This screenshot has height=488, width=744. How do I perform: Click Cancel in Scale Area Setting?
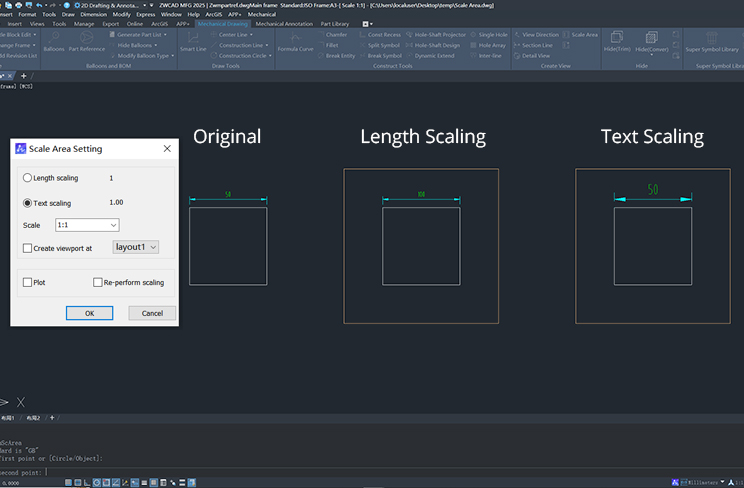[152, 313]
